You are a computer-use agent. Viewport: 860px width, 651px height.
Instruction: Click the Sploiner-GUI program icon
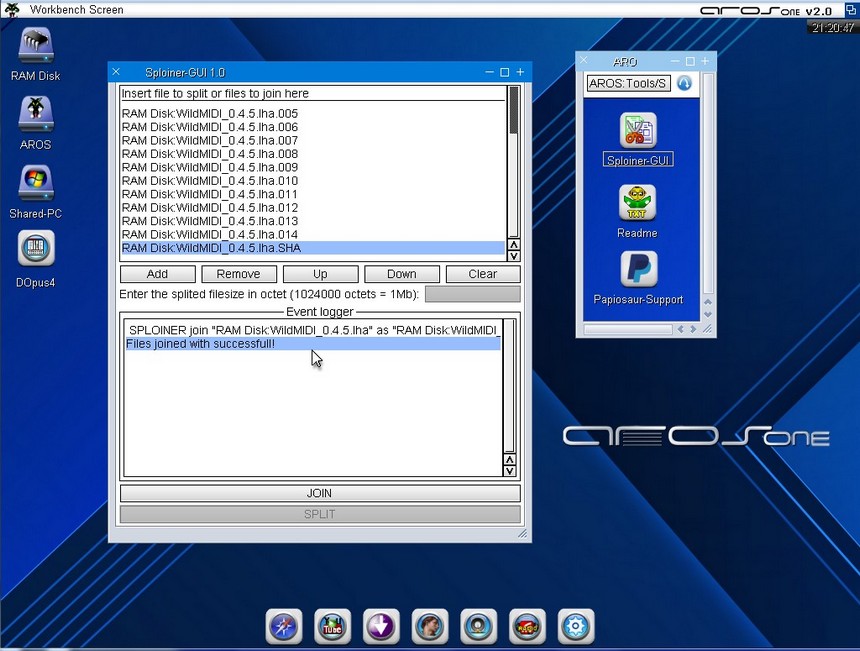coord(637,132)
